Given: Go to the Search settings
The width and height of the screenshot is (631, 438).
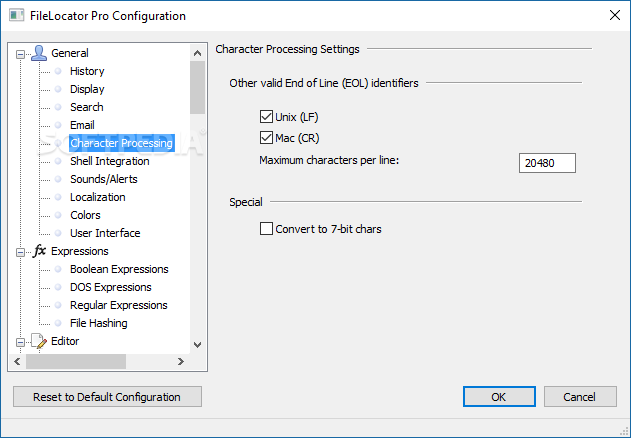Looking at the screenshot, I should [87, 107].
